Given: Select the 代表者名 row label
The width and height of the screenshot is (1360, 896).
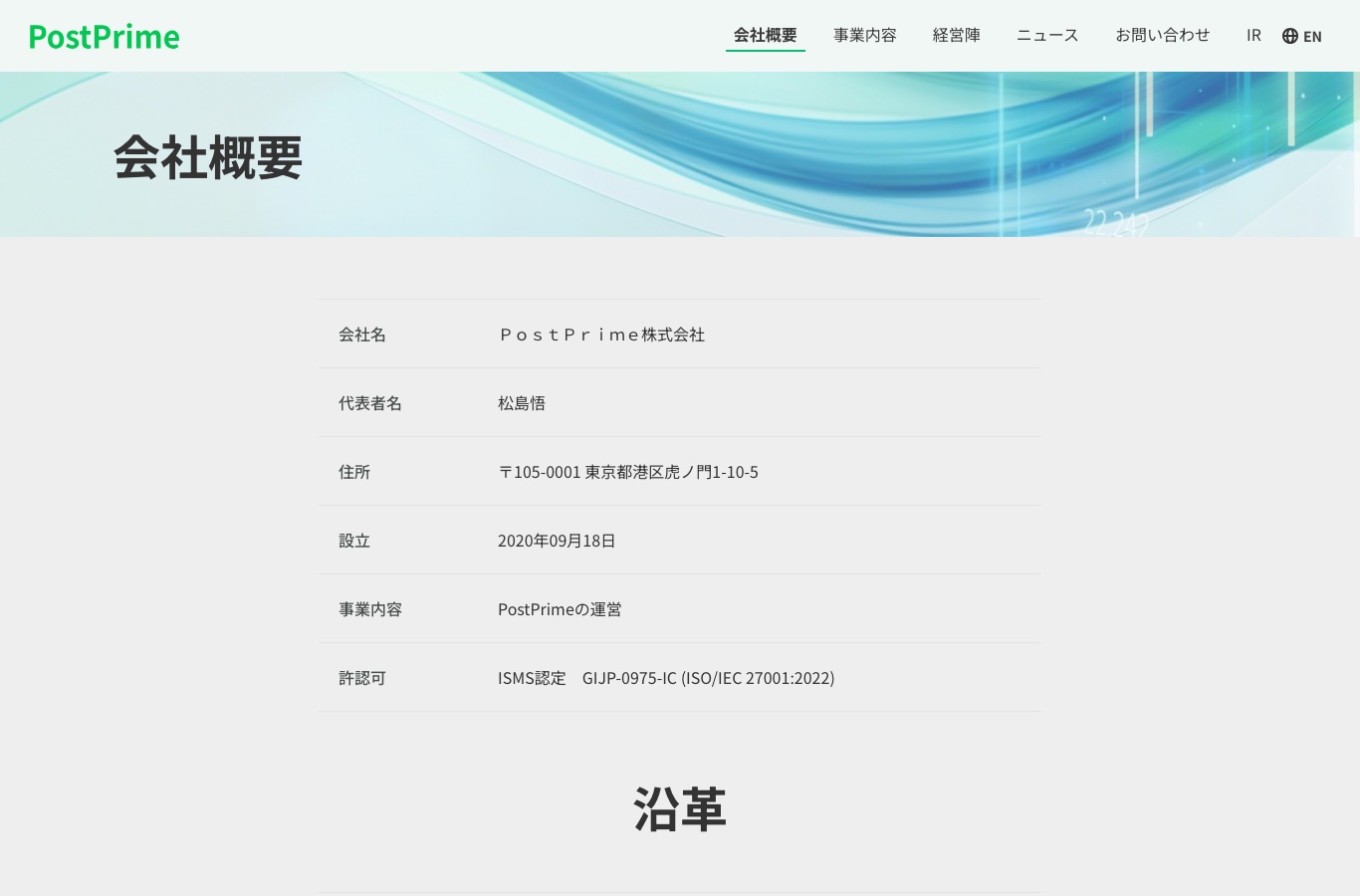Looking at the screenshot, I should [x=370, y=403].
